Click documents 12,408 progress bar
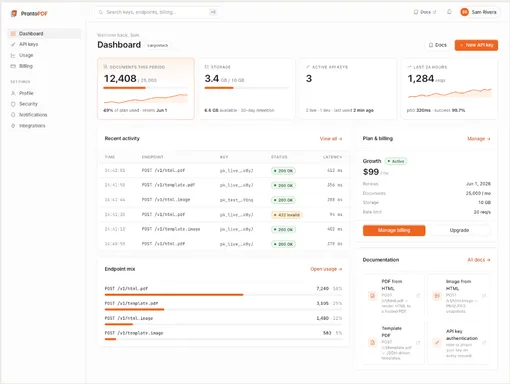The height and width of the screenshot is (384, 510). [146, 88]
